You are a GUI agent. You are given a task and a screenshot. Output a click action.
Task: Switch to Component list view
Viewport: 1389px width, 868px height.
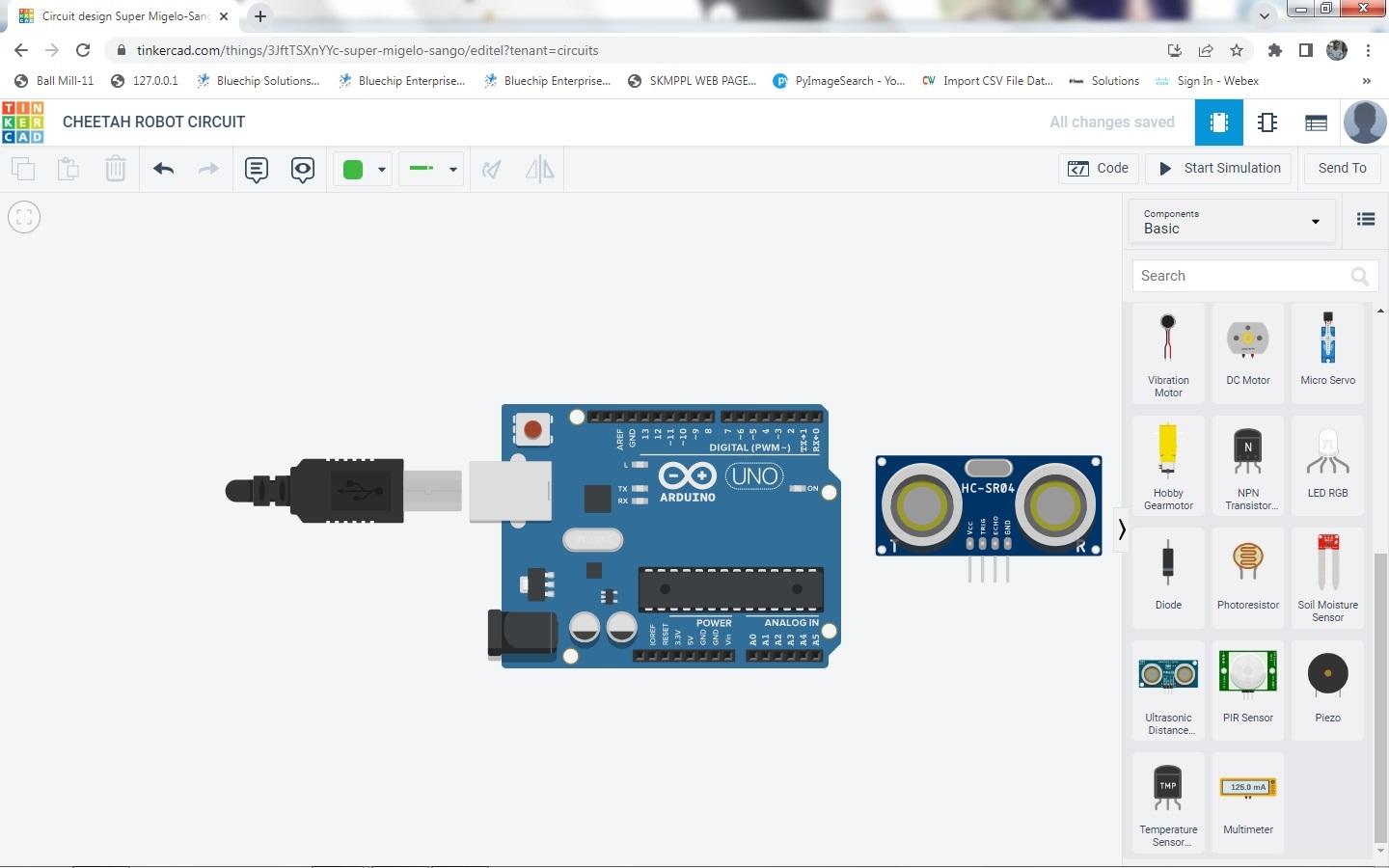(x=1316, y=122)
